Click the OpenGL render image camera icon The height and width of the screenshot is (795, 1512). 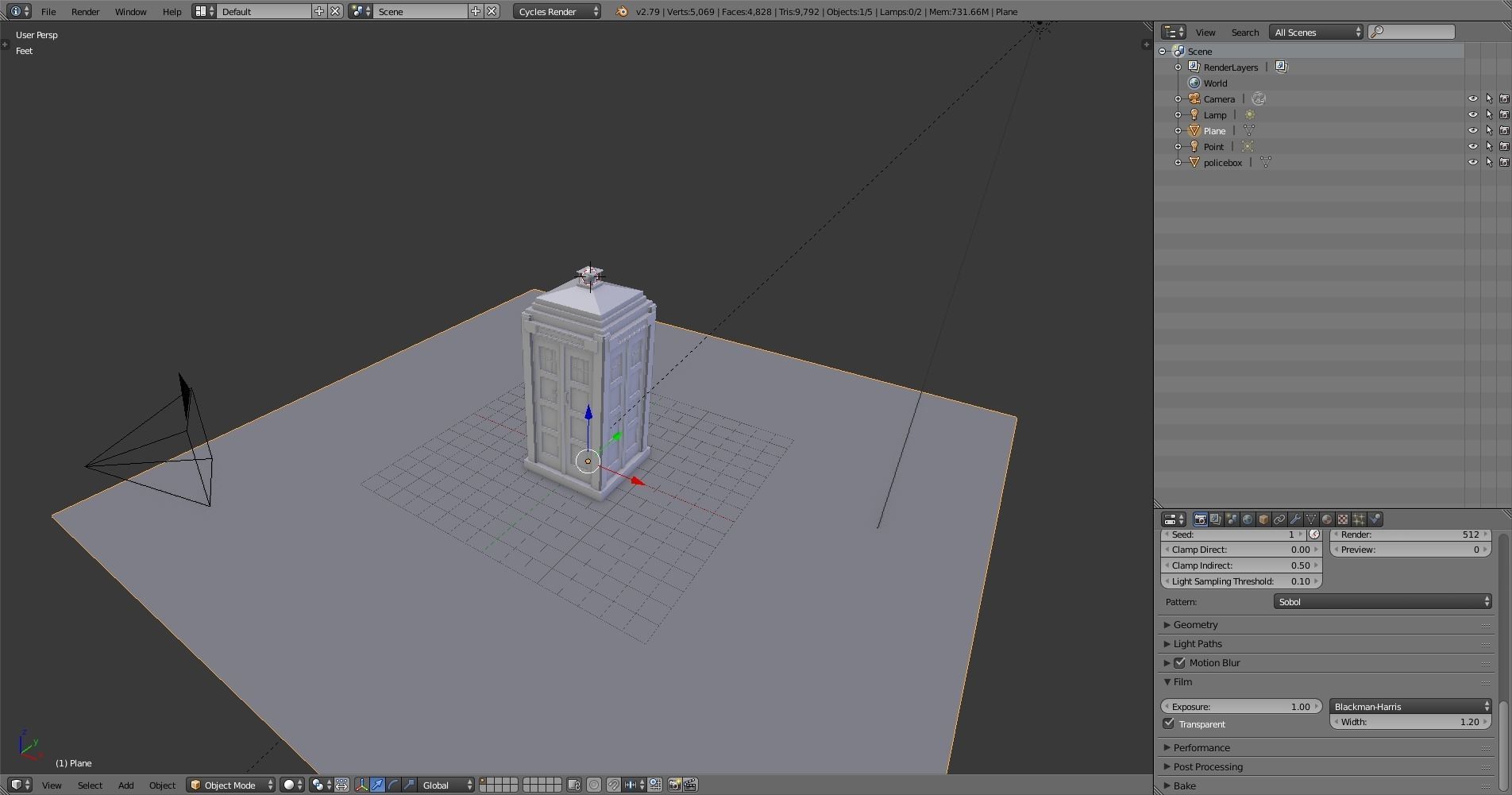pos(674,785)
